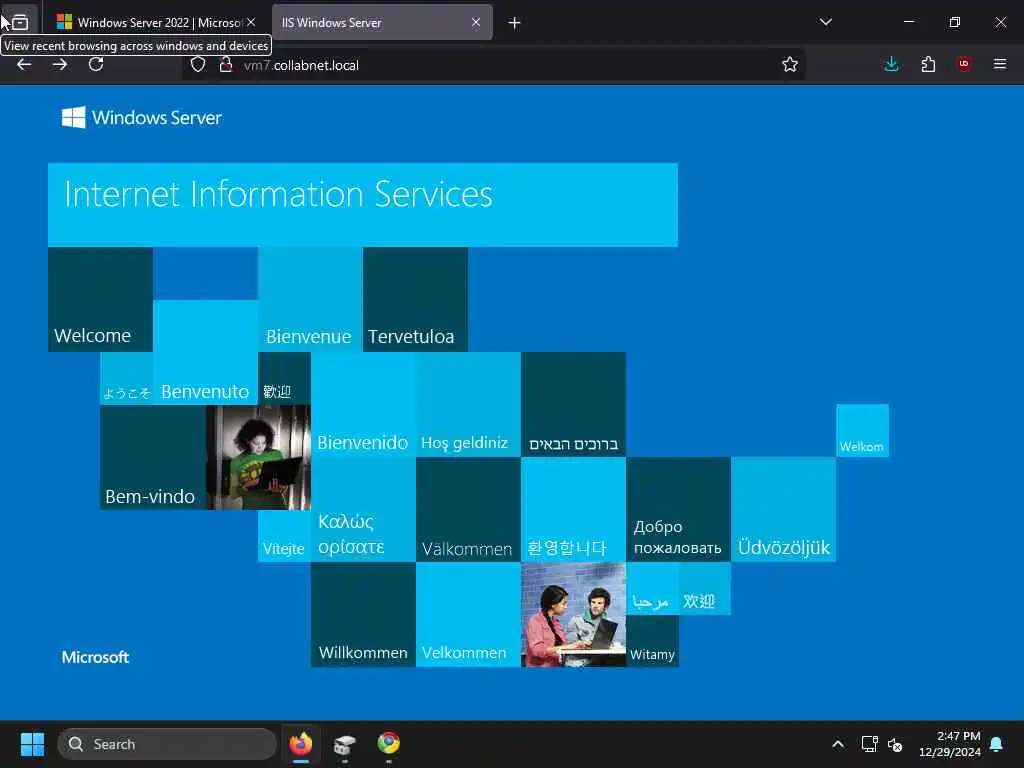Click the Bienvenue tile

[x=310, y=299]
